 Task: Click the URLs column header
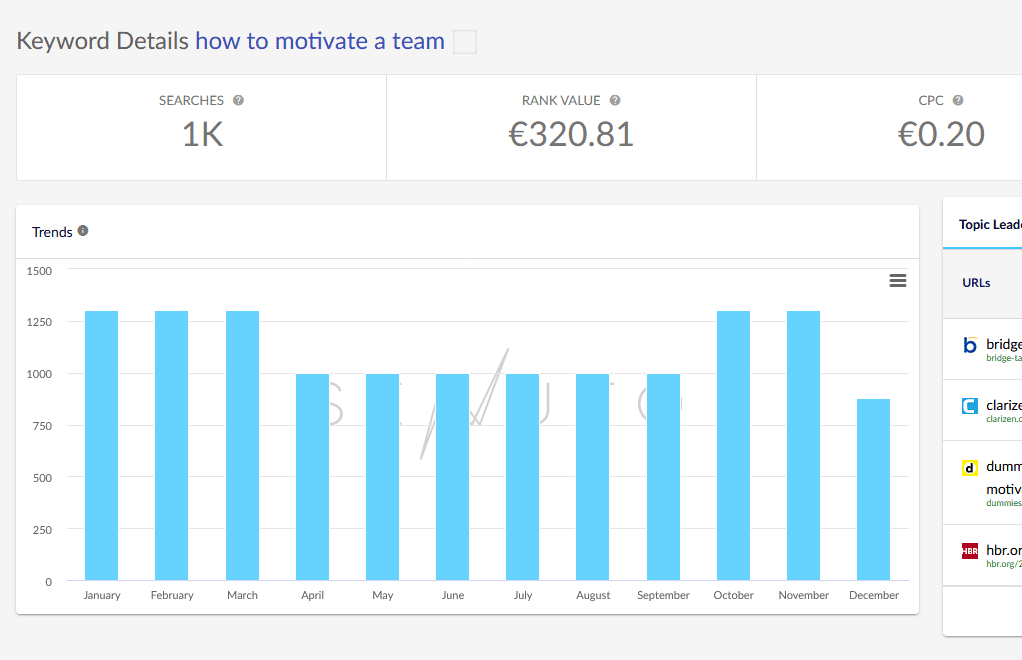pos(976,283)
